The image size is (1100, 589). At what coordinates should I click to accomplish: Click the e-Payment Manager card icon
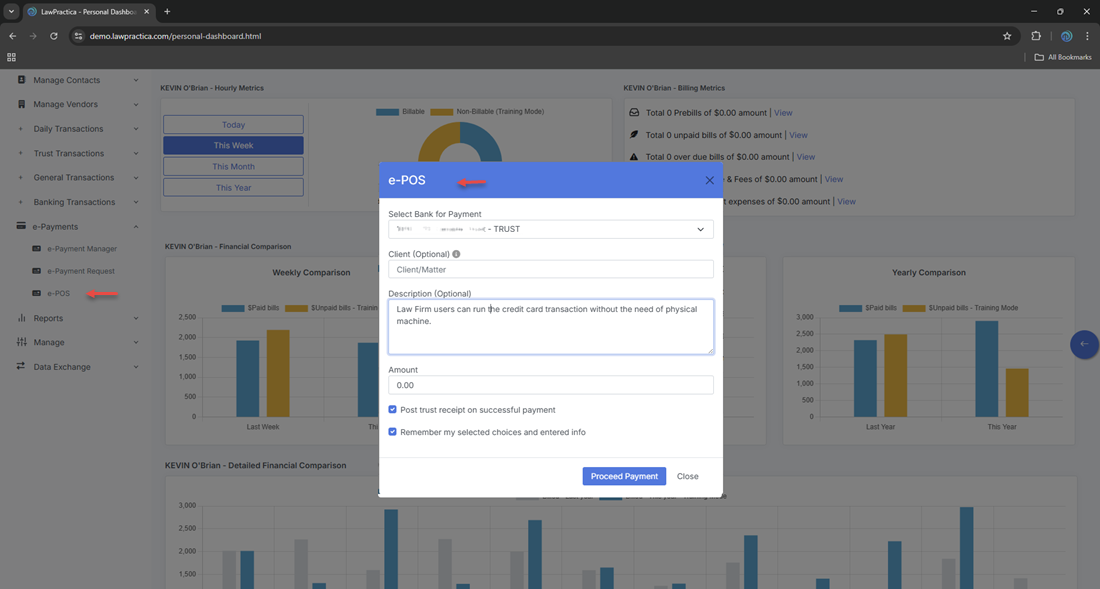[37, 249]
